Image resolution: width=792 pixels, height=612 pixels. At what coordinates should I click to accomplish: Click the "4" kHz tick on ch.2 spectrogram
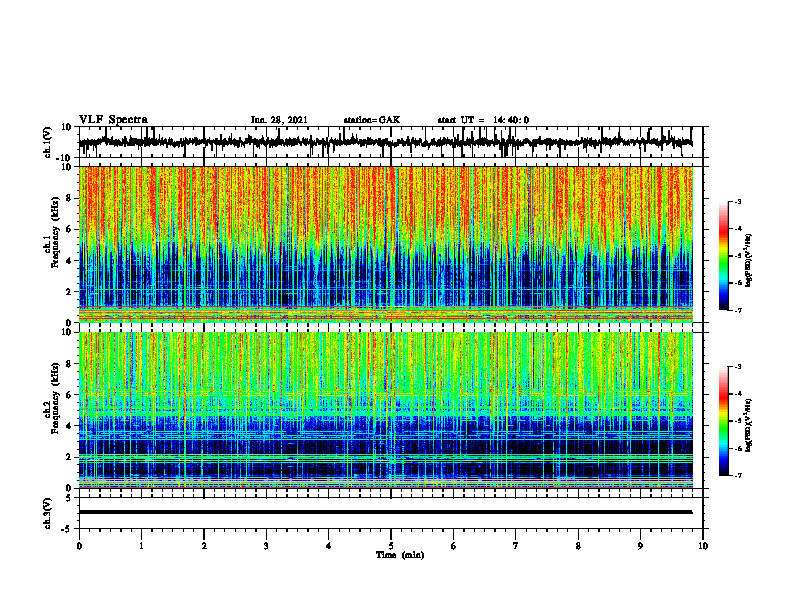tap(70, 426)
